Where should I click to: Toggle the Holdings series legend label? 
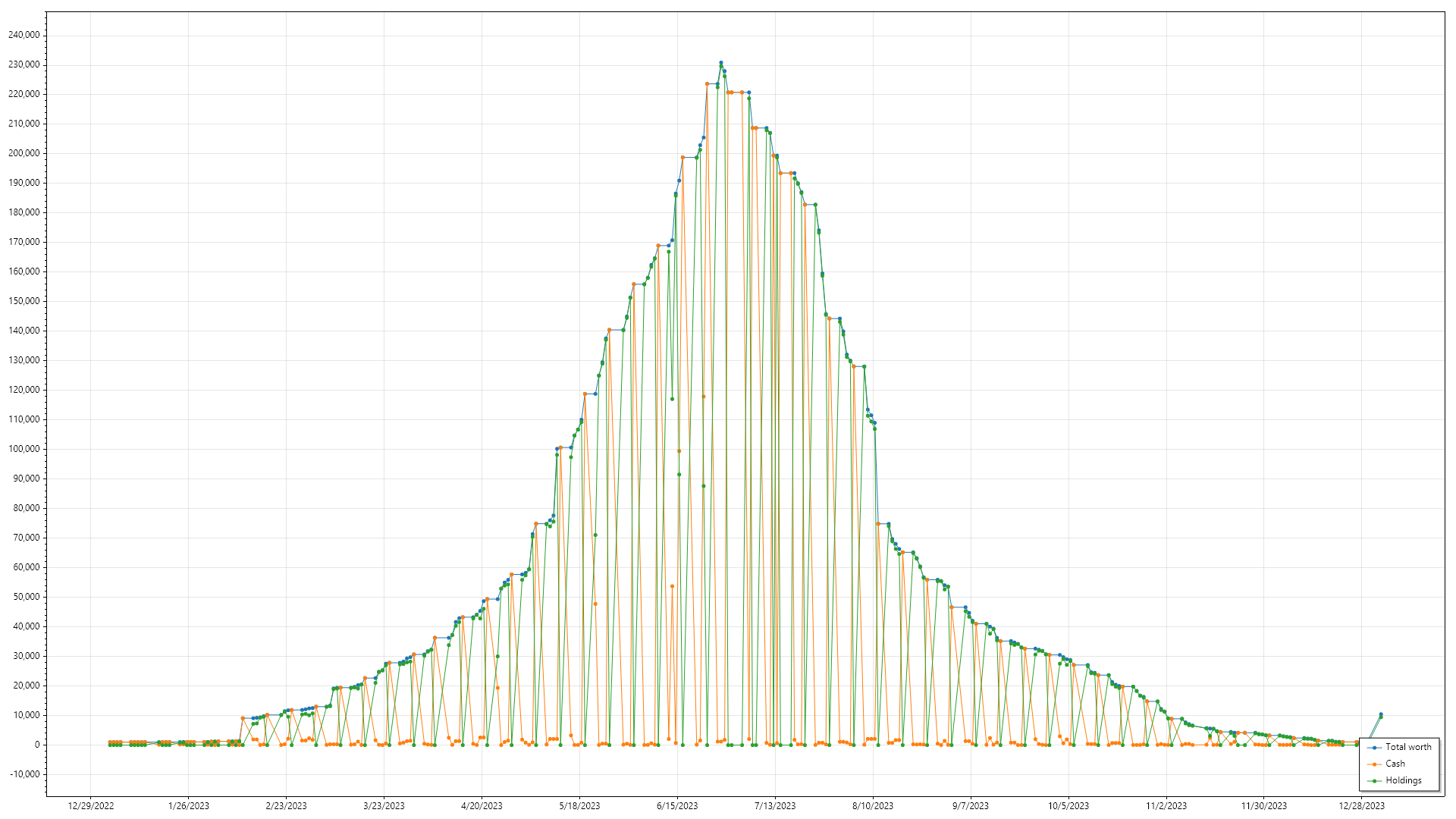(x=1403, y=780)
